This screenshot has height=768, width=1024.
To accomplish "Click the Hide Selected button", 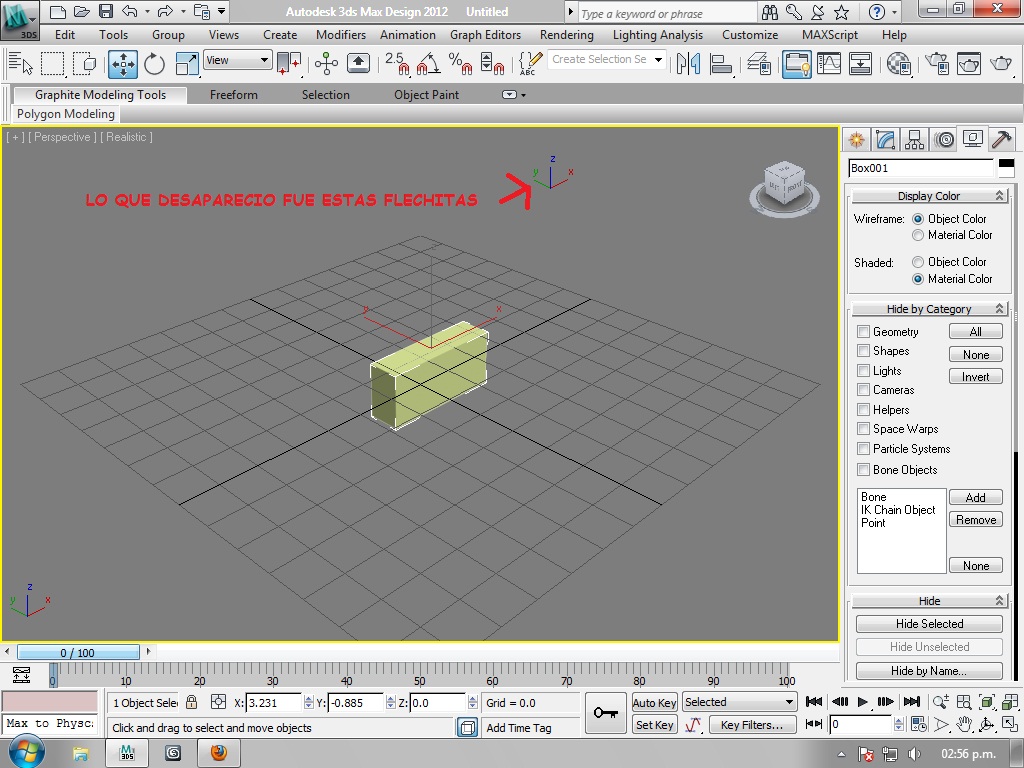I will [x=929, y=624].
